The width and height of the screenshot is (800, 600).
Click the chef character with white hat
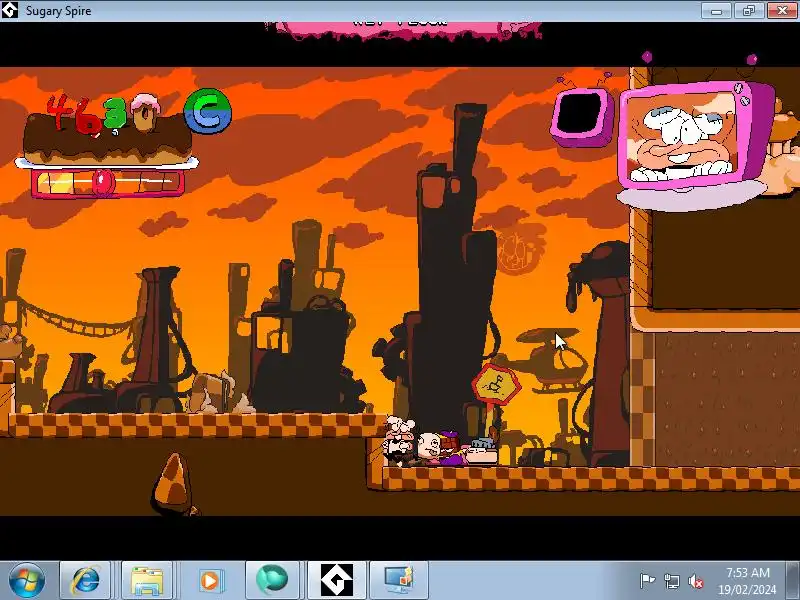[401, 440]
